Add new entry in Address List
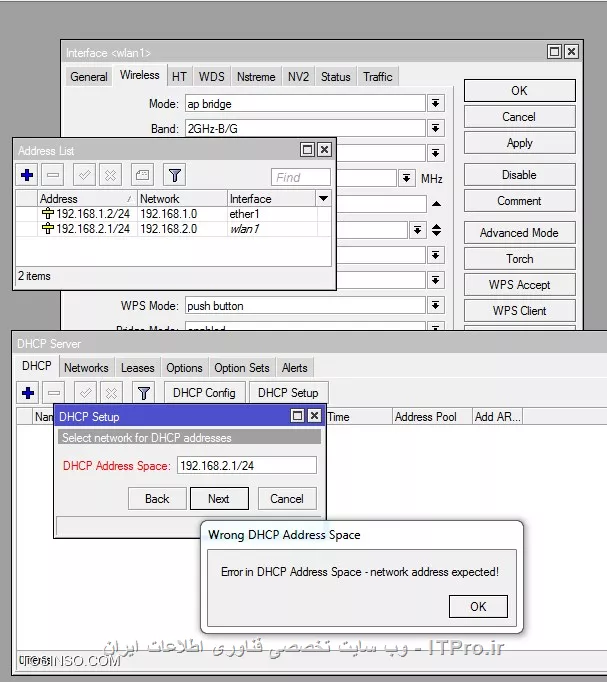Screen dimensions: 607x682 [x=27, y=175]
